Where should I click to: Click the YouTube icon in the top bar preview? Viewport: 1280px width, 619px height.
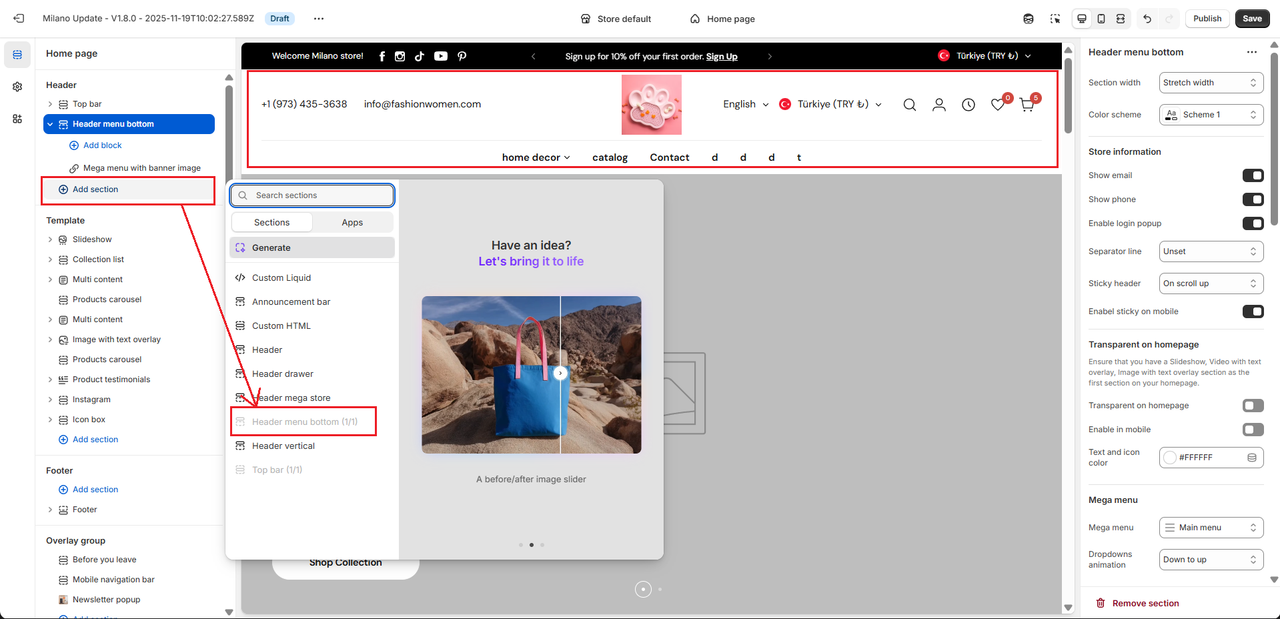click(x=441, y=56)
